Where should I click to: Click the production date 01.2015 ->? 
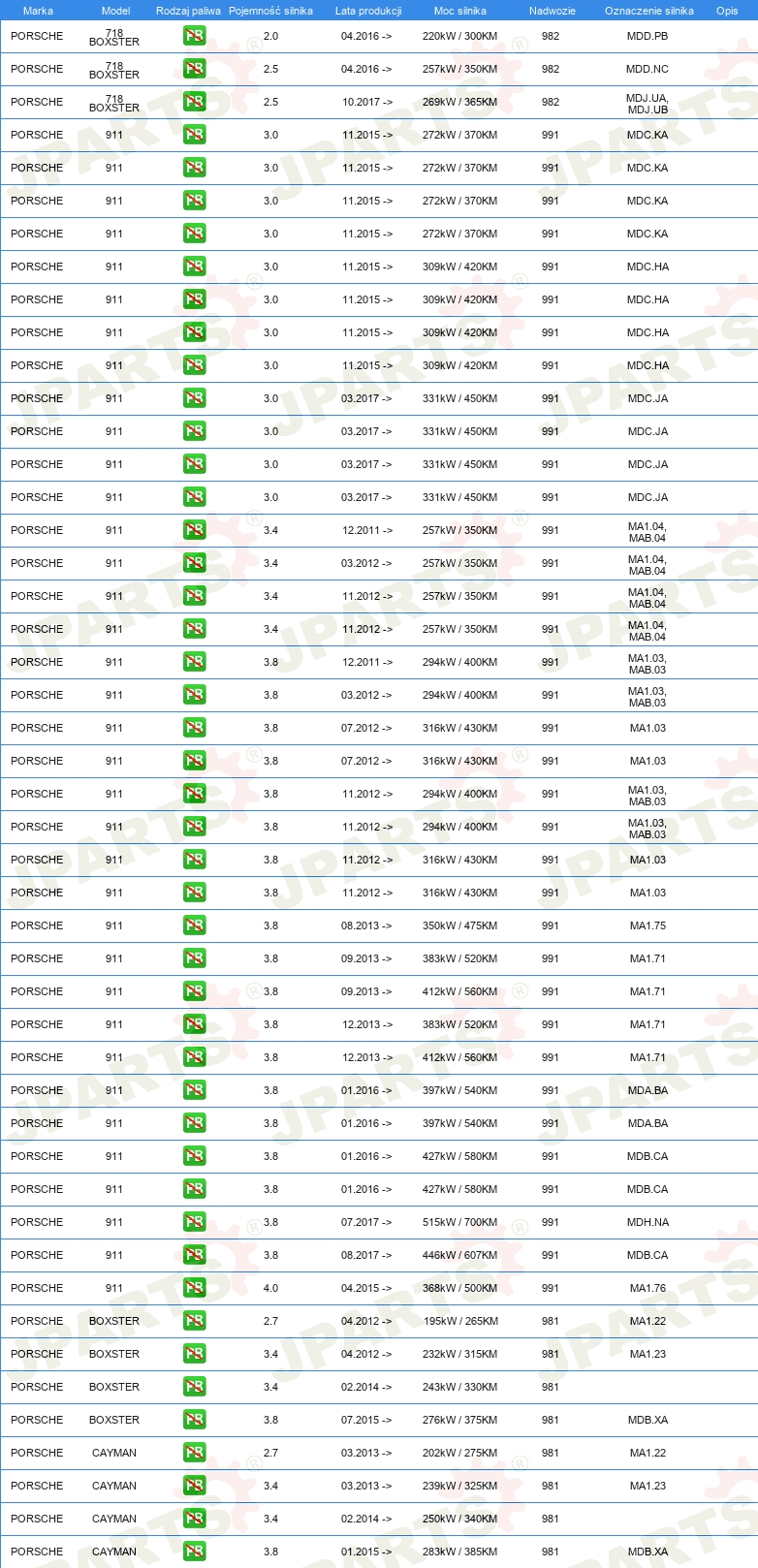(366, 1552)
